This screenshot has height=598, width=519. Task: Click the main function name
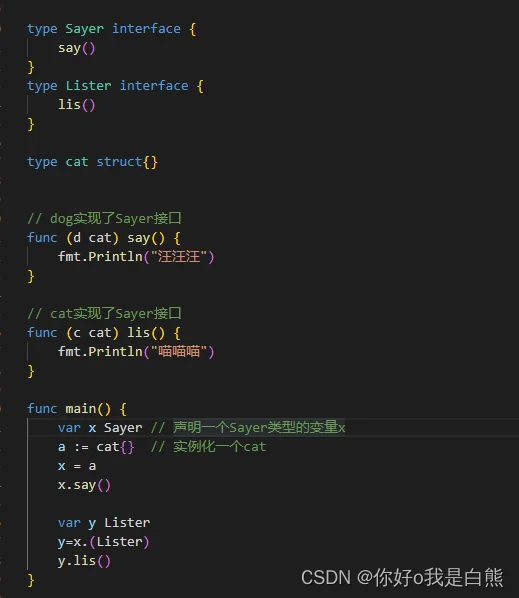(80, 409)
